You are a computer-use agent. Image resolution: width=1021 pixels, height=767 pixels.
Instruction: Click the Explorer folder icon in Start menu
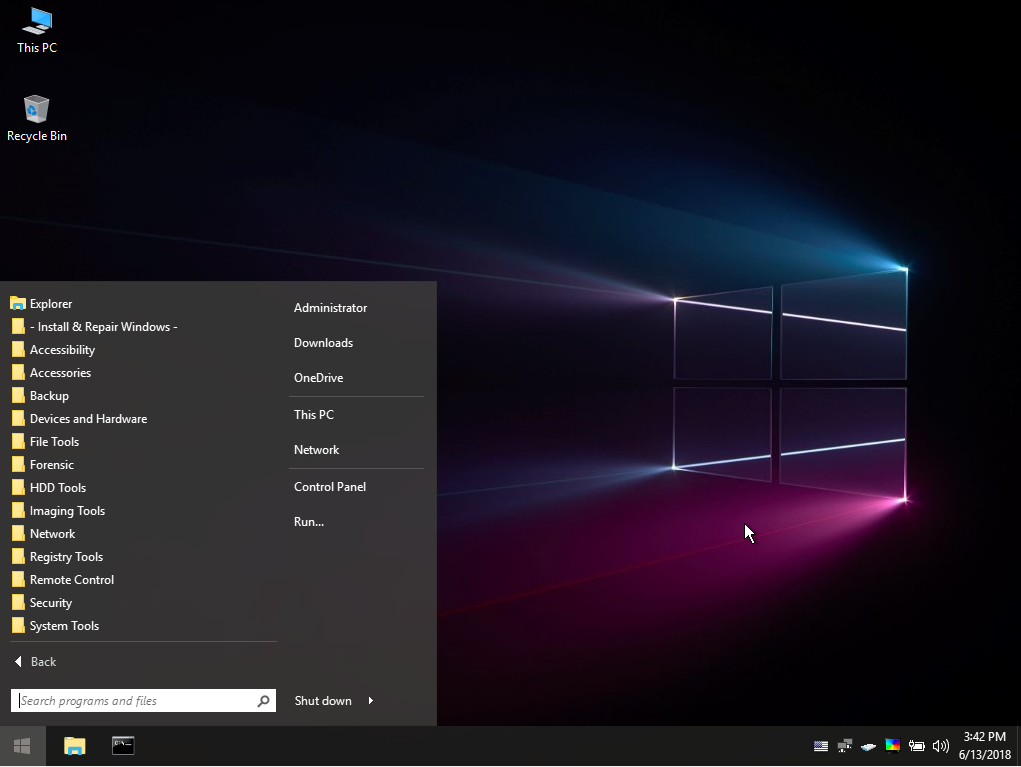[18, 303]
